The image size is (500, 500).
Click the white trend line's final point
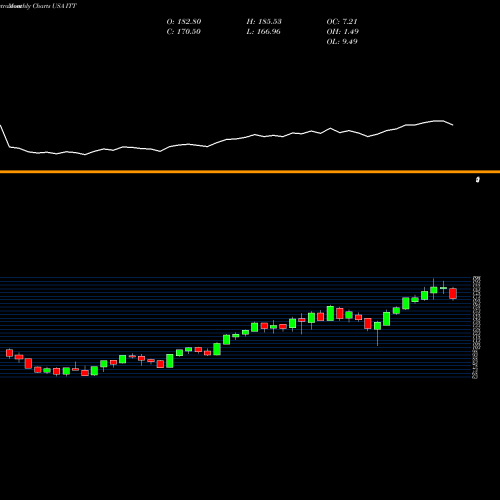(x=452, y=125)
